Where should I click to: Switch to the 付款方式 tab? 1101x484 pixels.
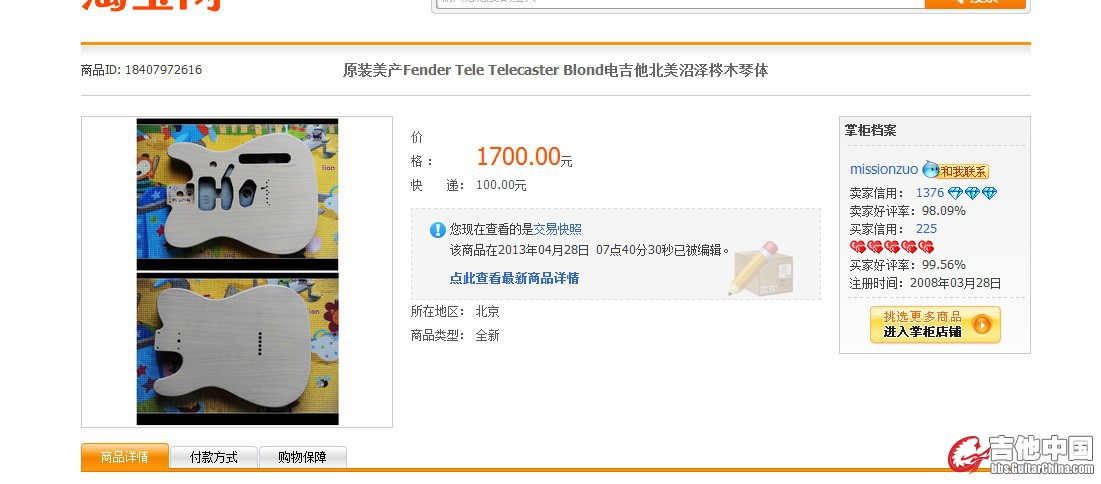click(x=214, y=457)
